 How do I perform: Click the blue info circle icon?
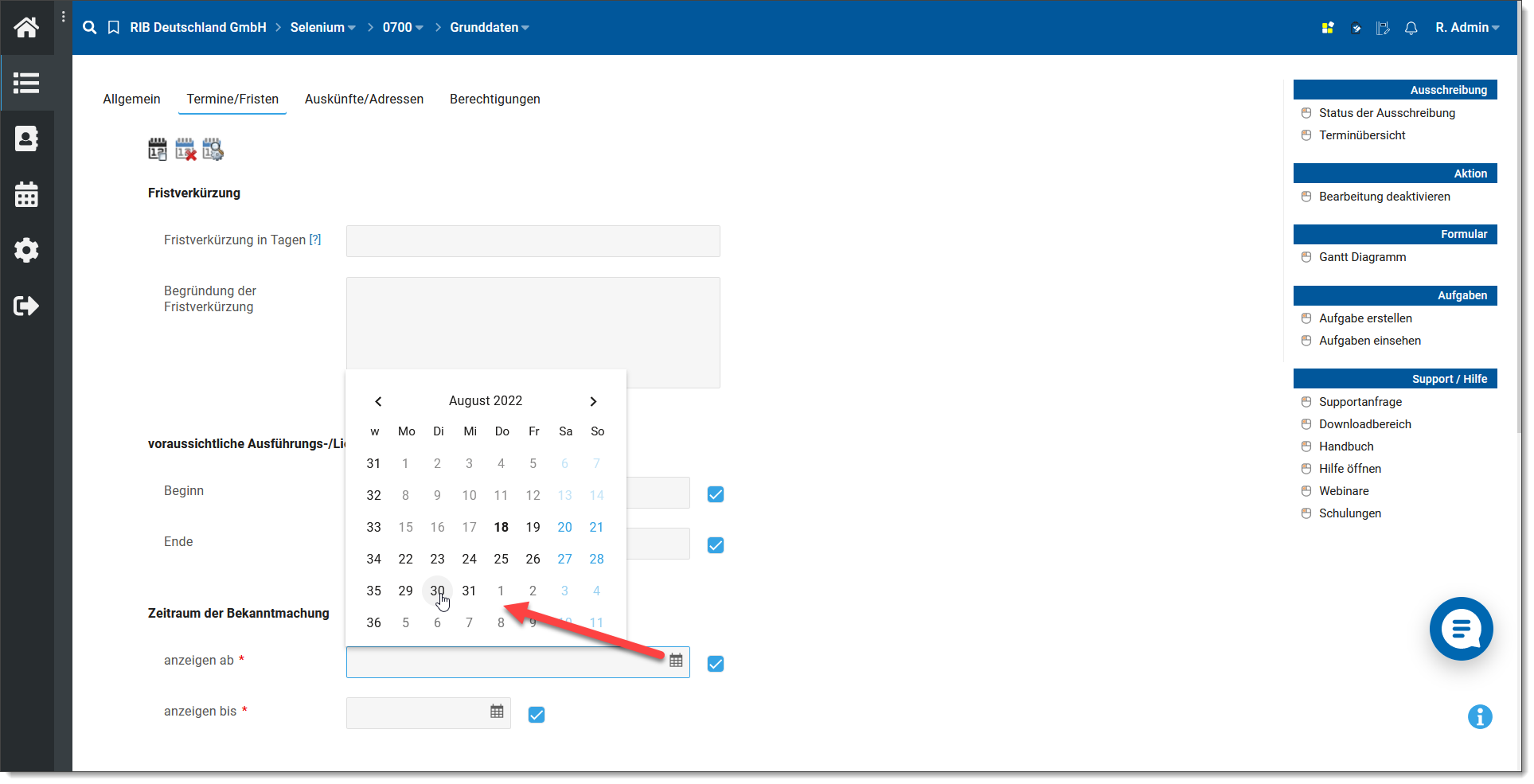(x=1480, y=716)
